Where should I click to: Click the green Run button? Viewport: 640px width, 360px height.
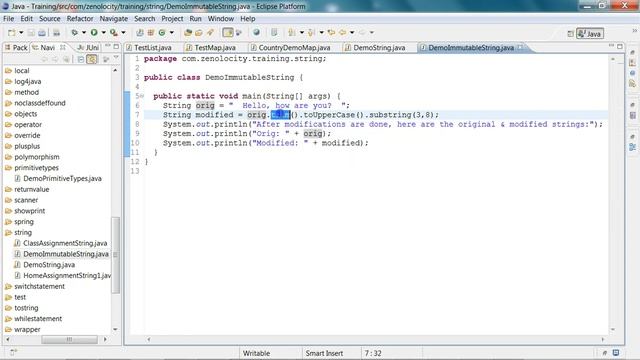tap(94, 33)
